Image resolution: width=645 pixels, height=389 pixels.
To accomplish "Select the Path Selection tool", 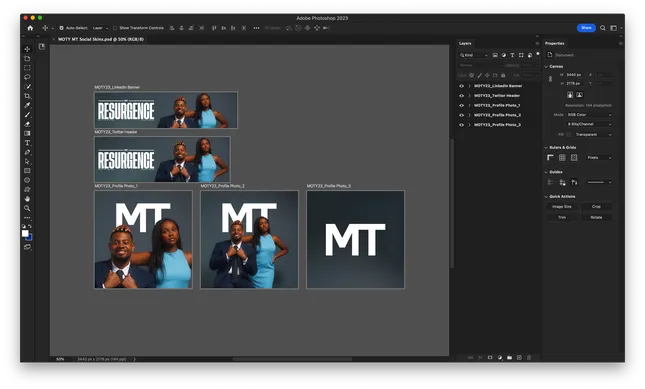I will click(x=27, y=162).
